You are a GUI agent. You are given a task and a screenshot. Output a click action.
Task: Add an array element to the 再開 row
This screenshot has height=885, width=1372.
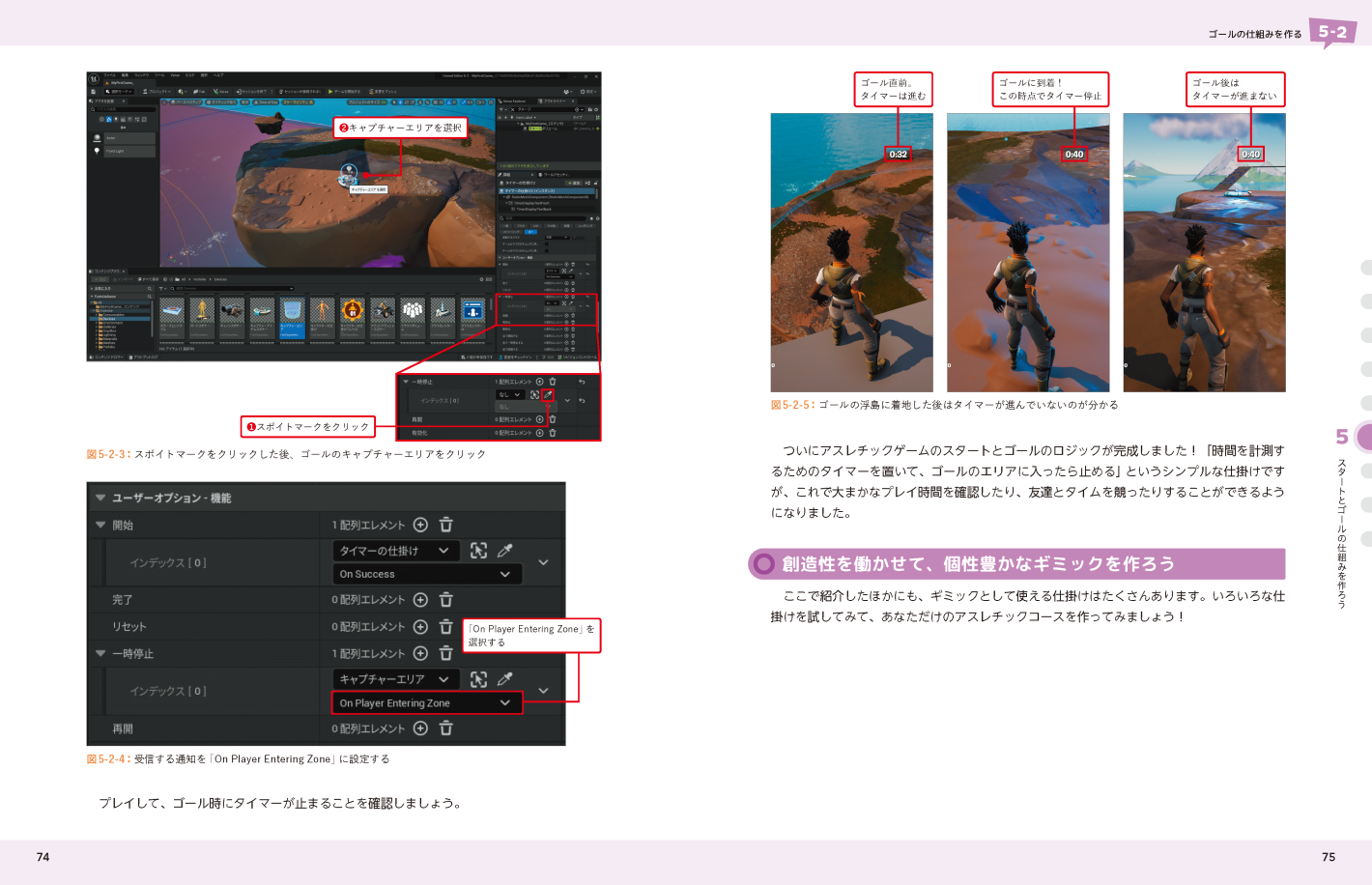[x=420, y=728]
